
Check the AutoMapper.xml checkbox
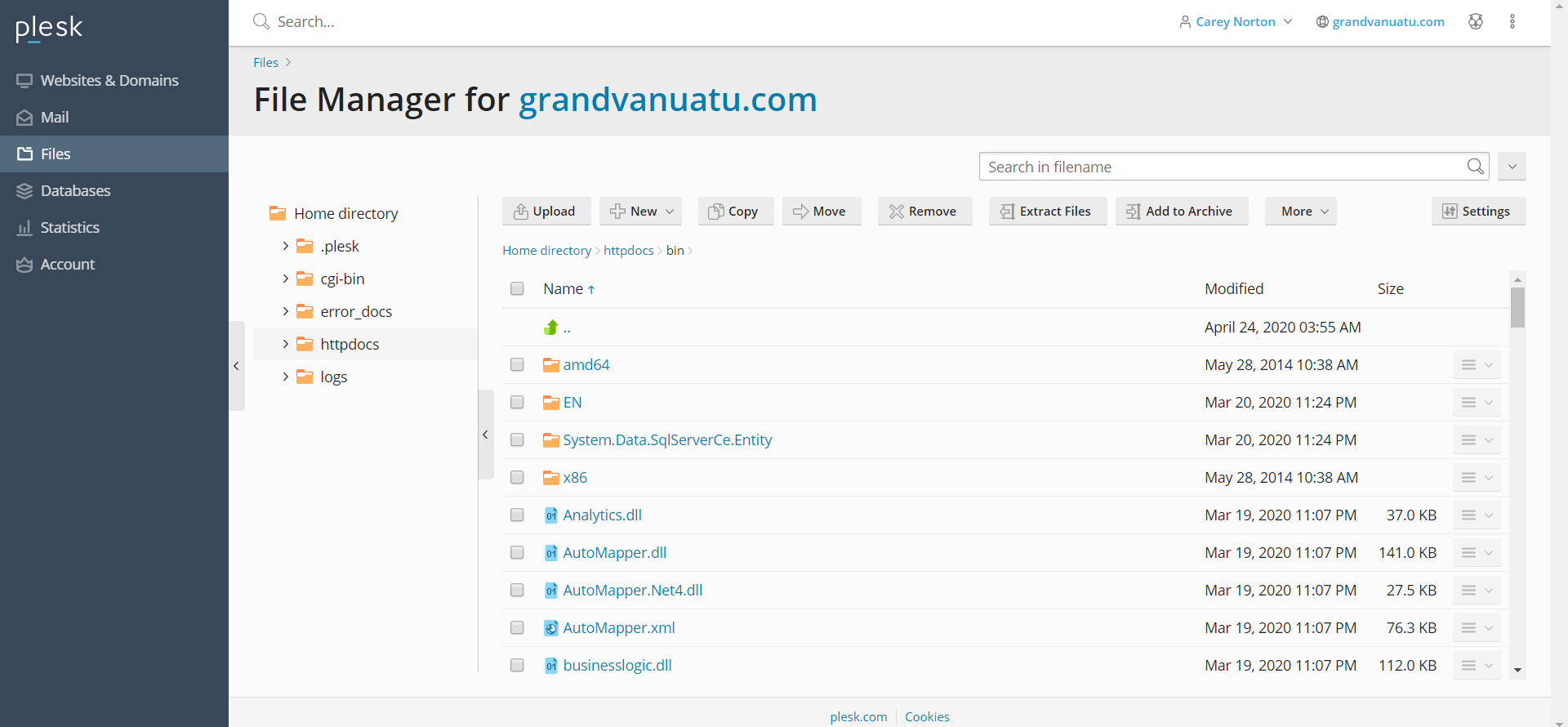point(517,627)
